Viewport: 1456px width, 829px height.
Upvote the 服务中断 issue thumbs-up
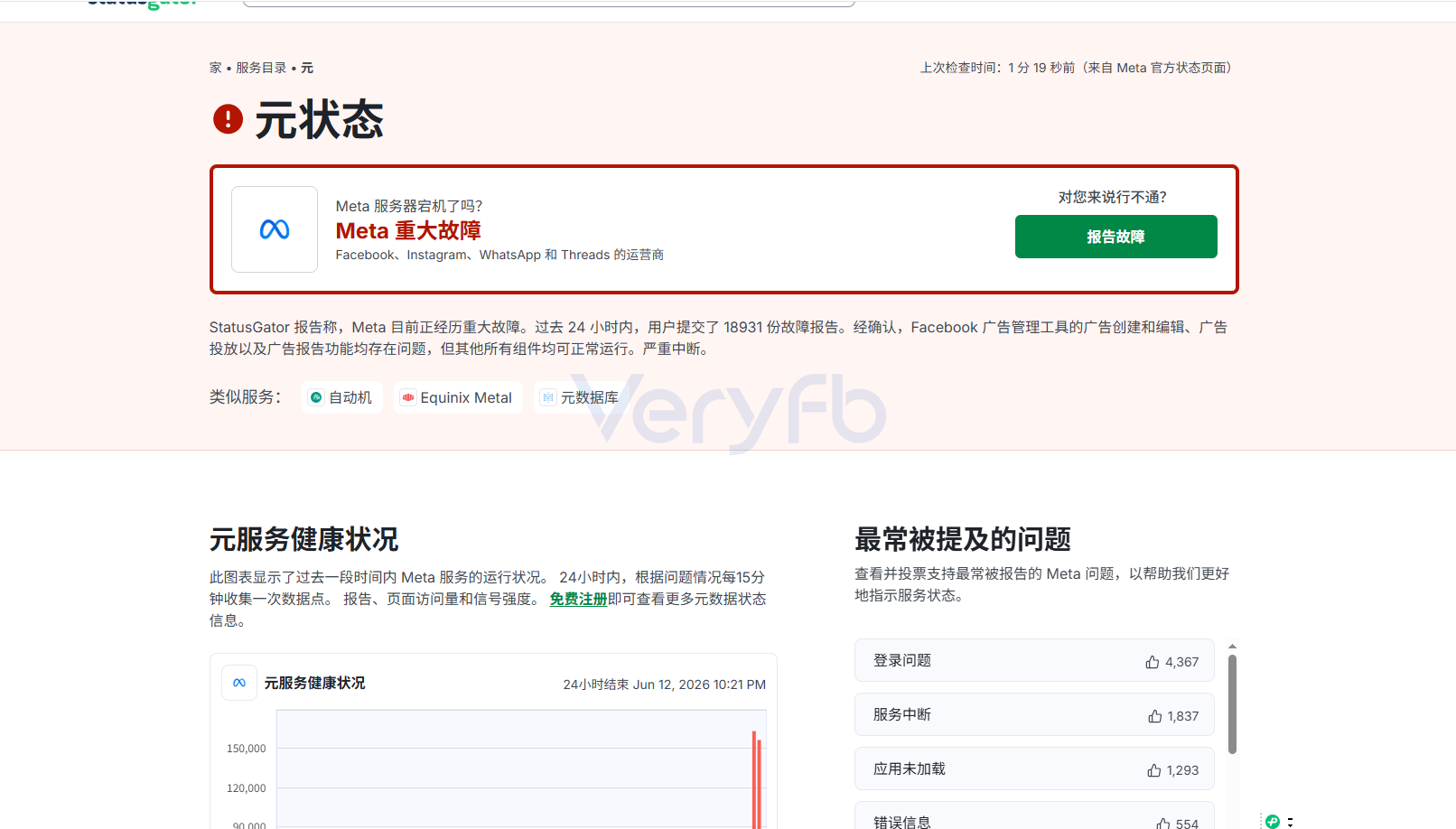tap(1154, 716)
